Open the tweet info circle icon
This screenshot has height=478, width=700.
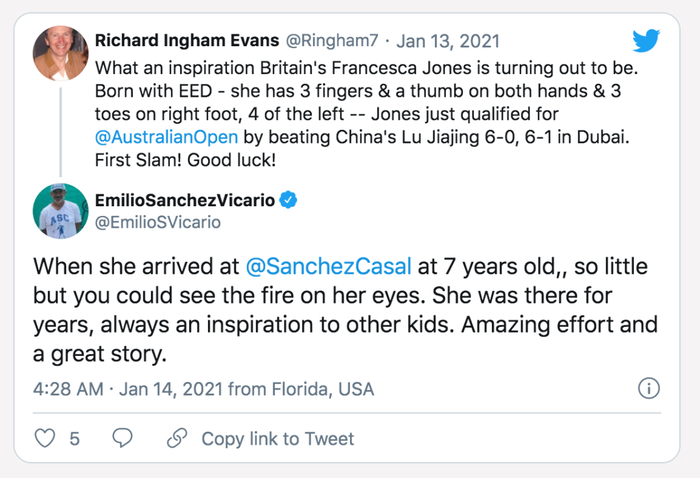[648, 388]
